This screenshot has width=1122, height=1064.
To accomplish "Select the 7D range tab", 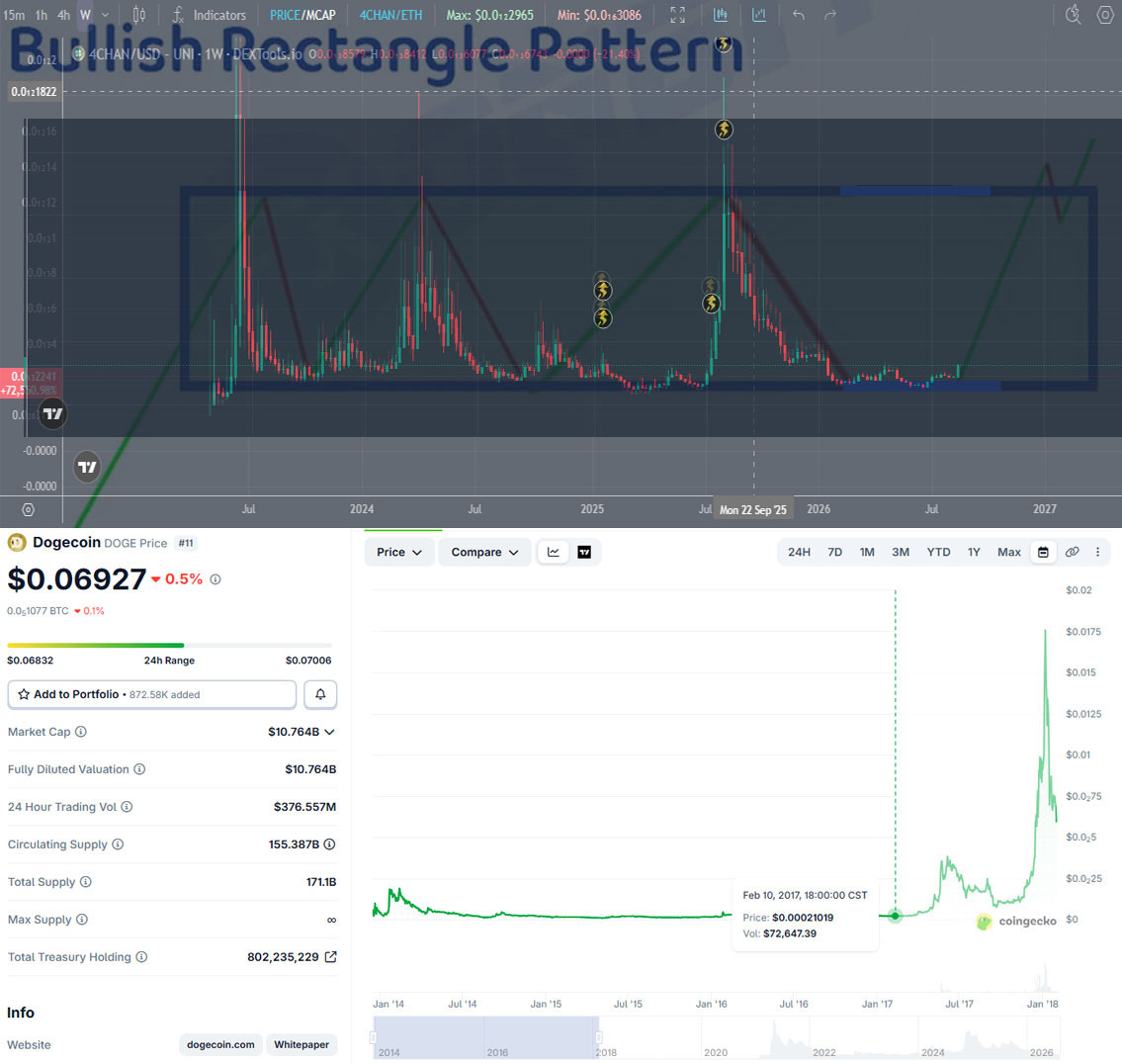I will (834, 552).
